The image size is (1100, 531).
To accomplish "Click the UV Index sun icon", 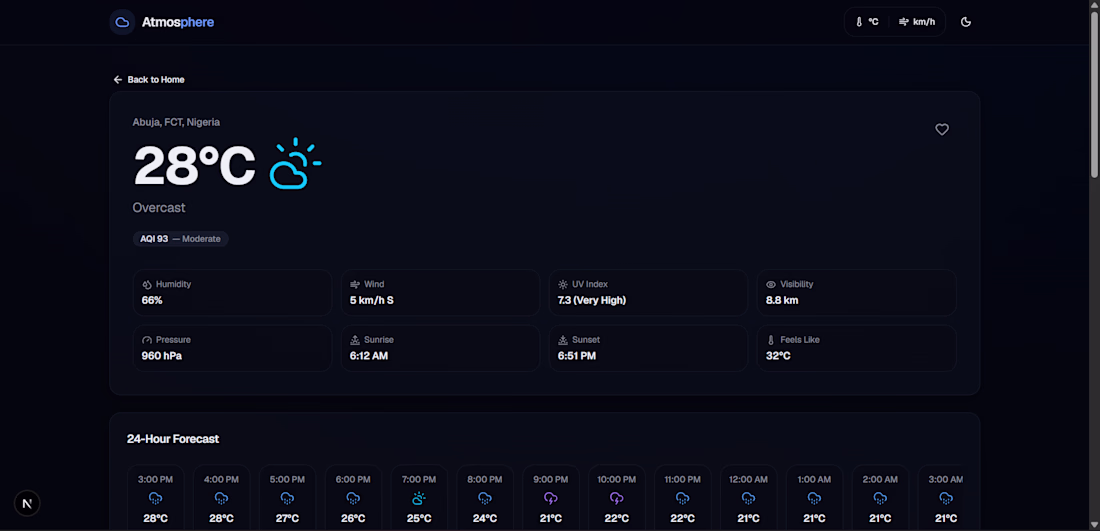I will [x=563, y=285].
